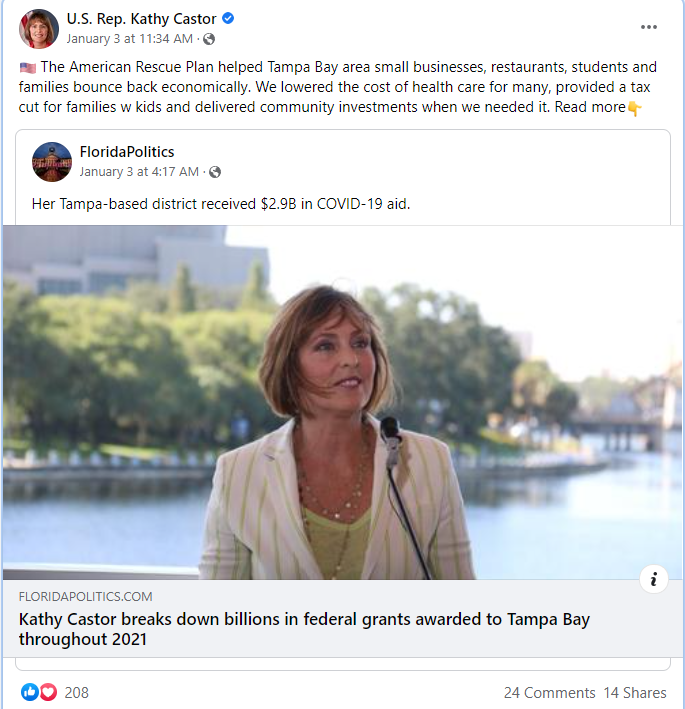Click the red Love reaction icon
Screen dimensions: 685x709
point(48,692)
